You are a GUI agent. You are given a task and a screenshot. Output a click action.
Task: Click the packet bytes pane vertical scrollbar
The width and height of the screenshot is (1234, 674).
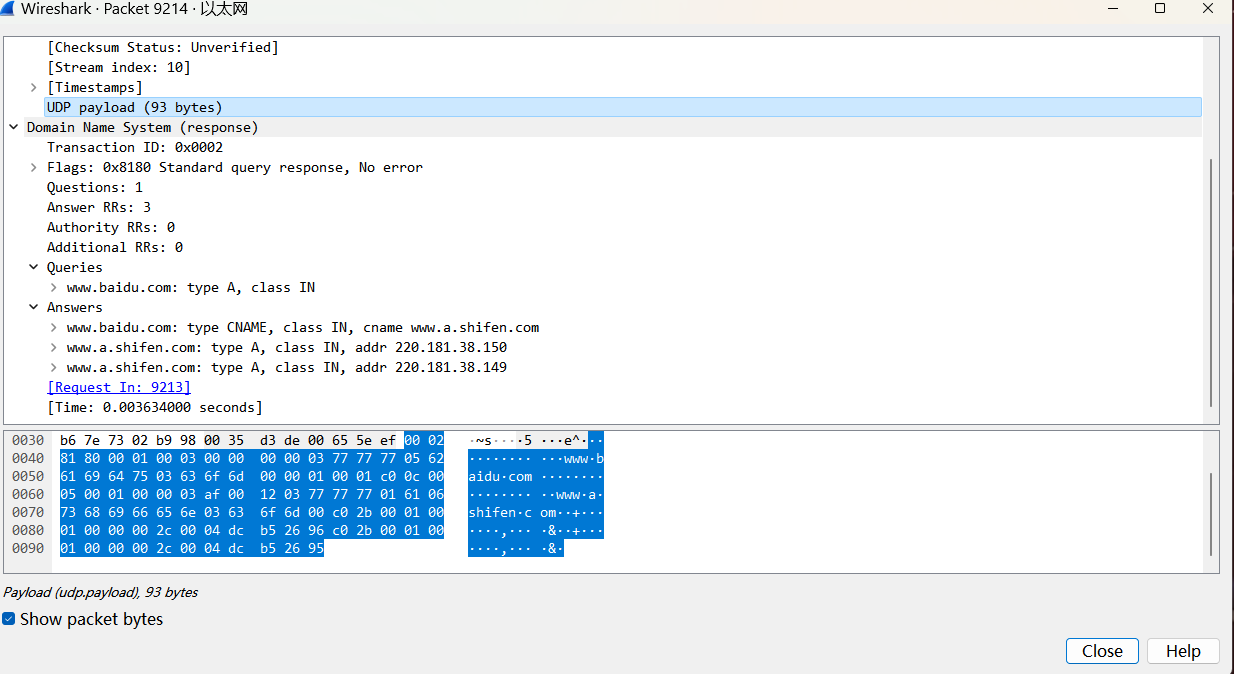tap(1211, 514)
